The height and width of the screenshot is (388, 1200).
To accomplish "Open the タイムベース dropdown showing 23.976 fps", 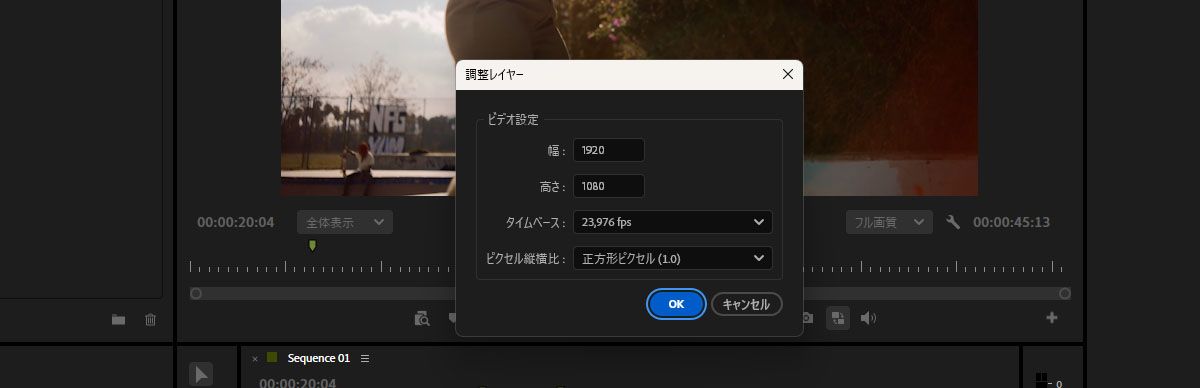I will (x=672, y=222).
